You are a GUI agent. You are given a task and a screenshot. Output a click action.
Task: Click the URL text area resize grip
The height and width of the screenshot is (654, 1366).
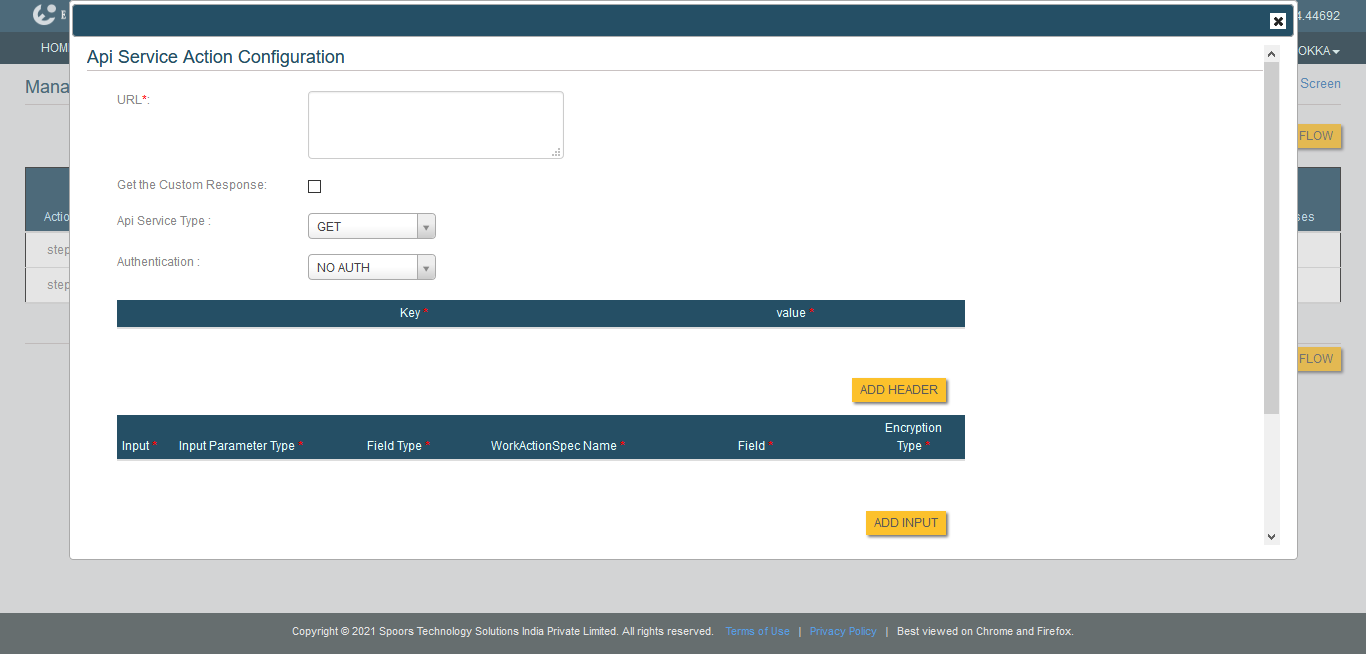556,152
